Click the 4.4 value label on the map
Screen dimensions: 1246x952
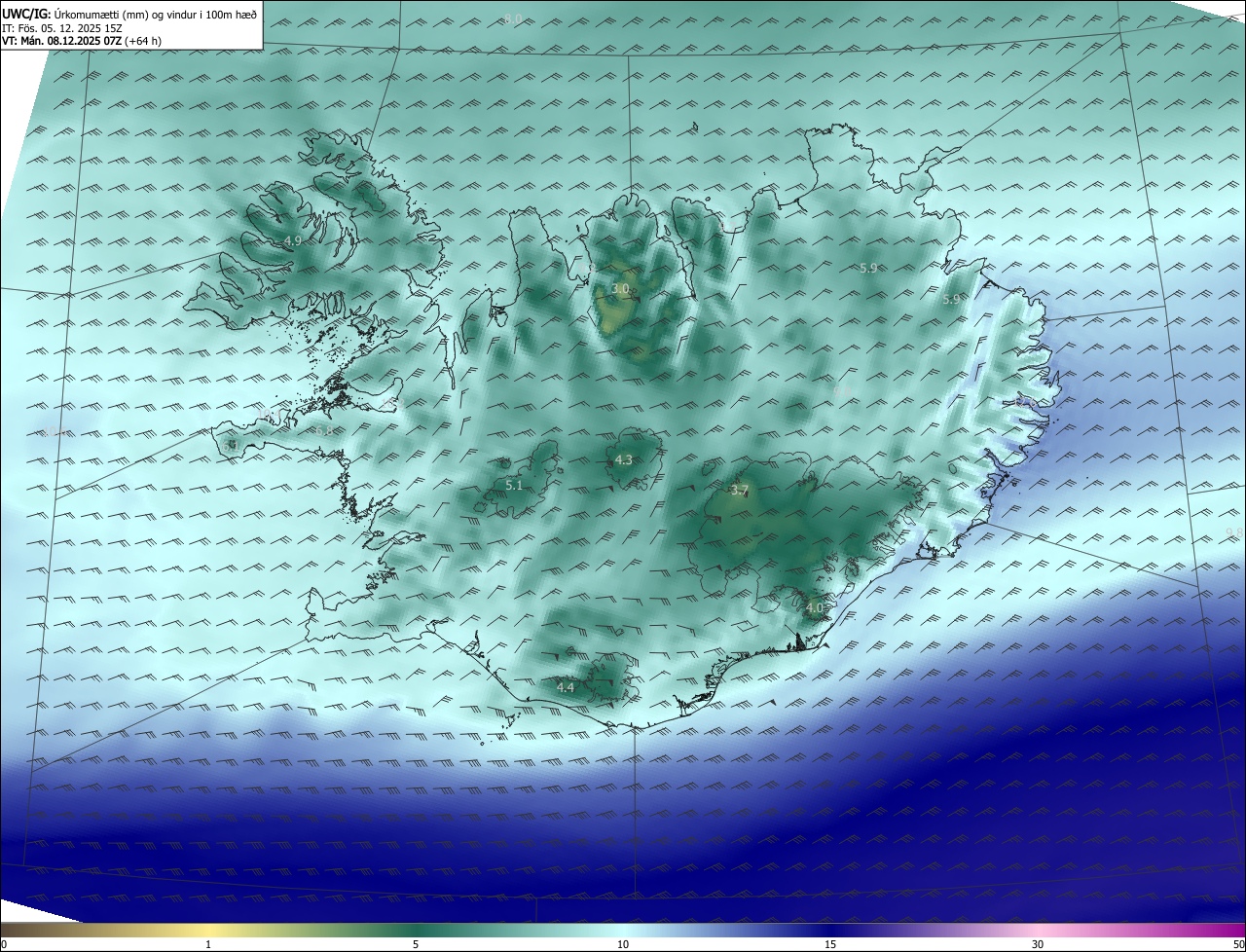click(566, 687)
